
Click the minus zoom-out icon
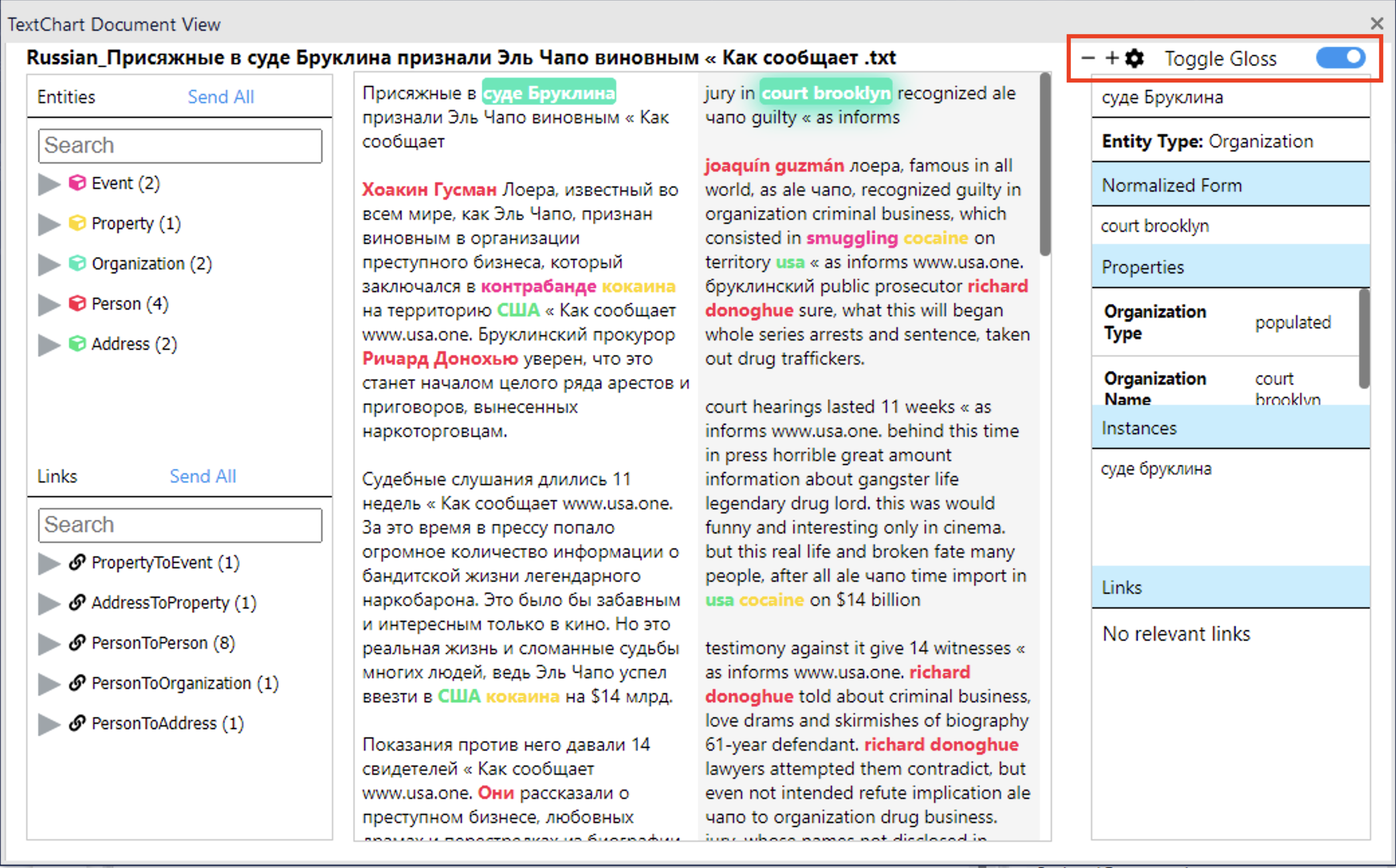click(x=1088, y=59)
